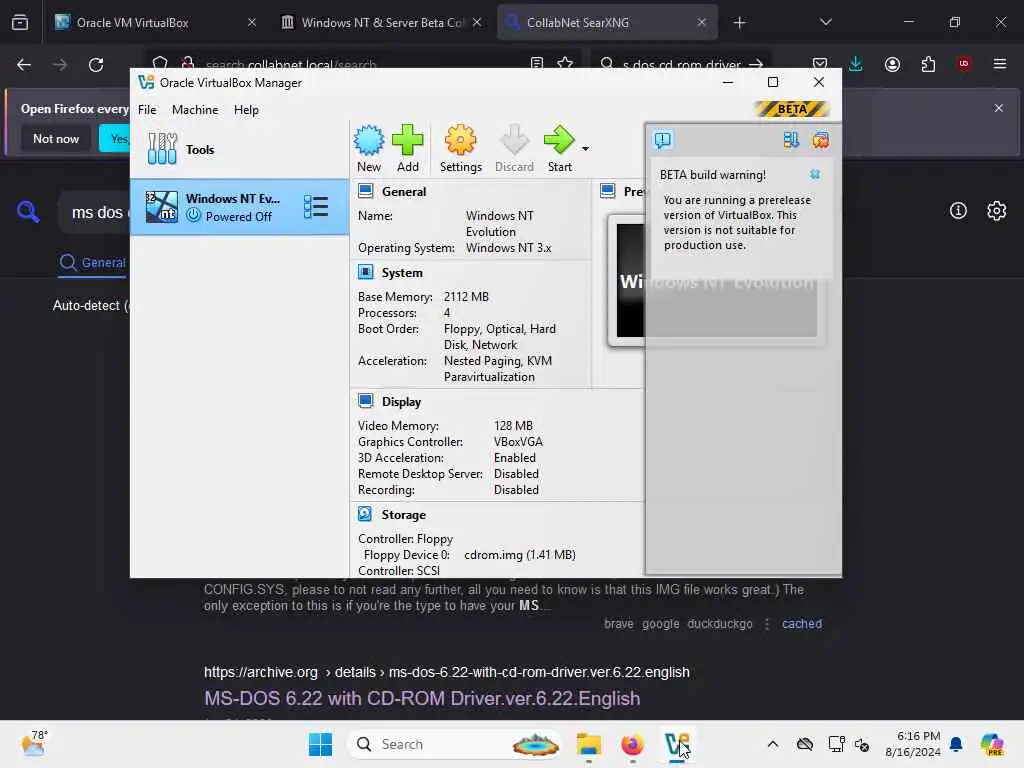Screen dimensions: 1024x768
Task: Select the Windows NT Evolution VM entry
Action: pos(239,207)
